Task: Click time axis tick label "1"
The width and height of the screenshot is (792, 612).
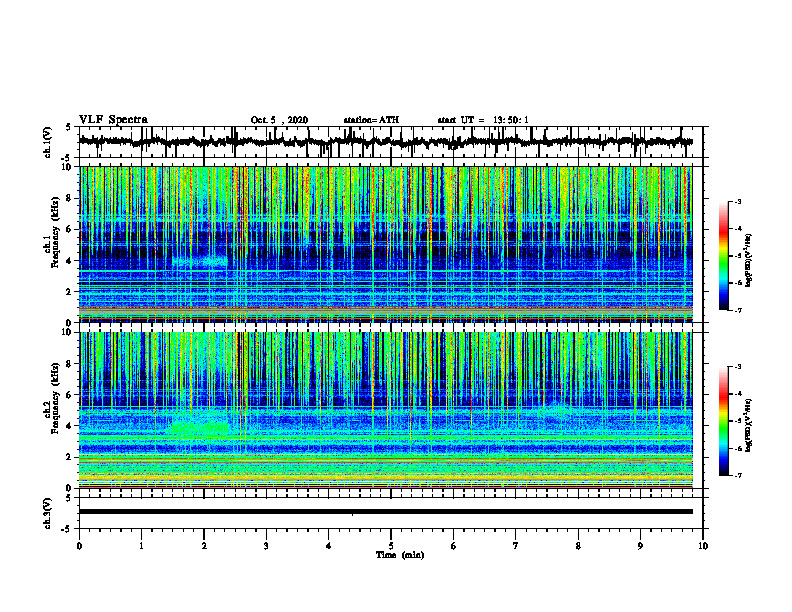Action: [x=141, y=546]
